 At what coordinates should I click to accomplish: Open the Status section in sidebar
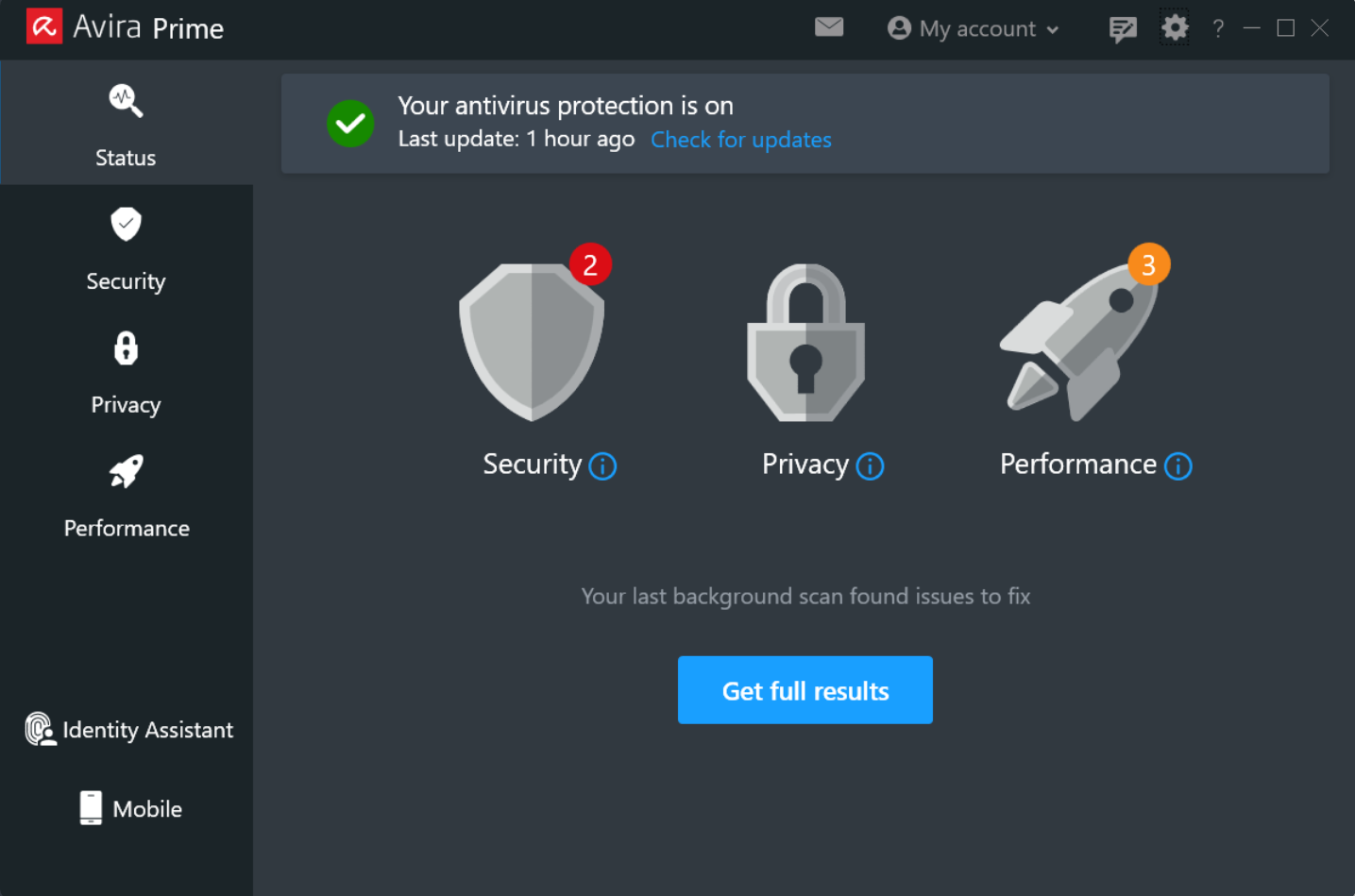(125, 123)
